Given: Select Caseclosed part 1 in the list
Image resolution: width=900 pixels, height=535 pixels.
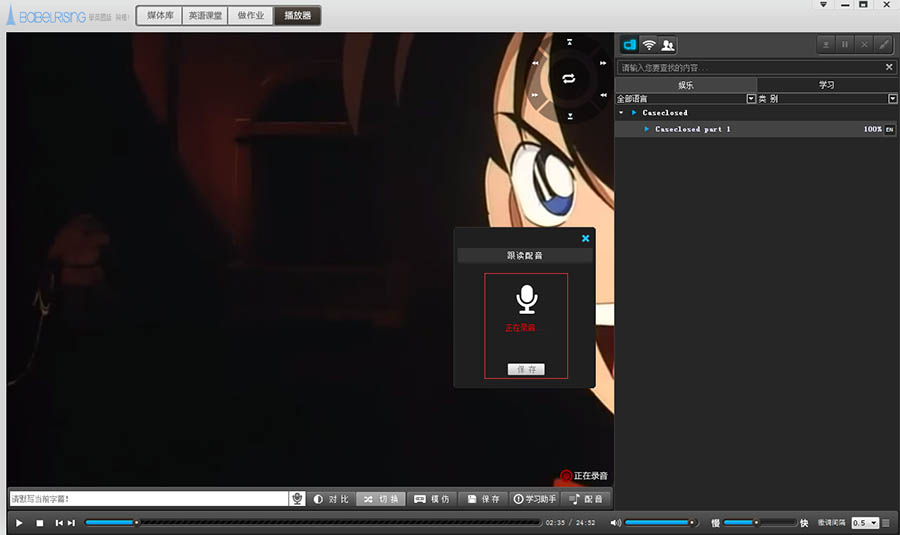Looking at the screenshot, I should coord(755,129).
